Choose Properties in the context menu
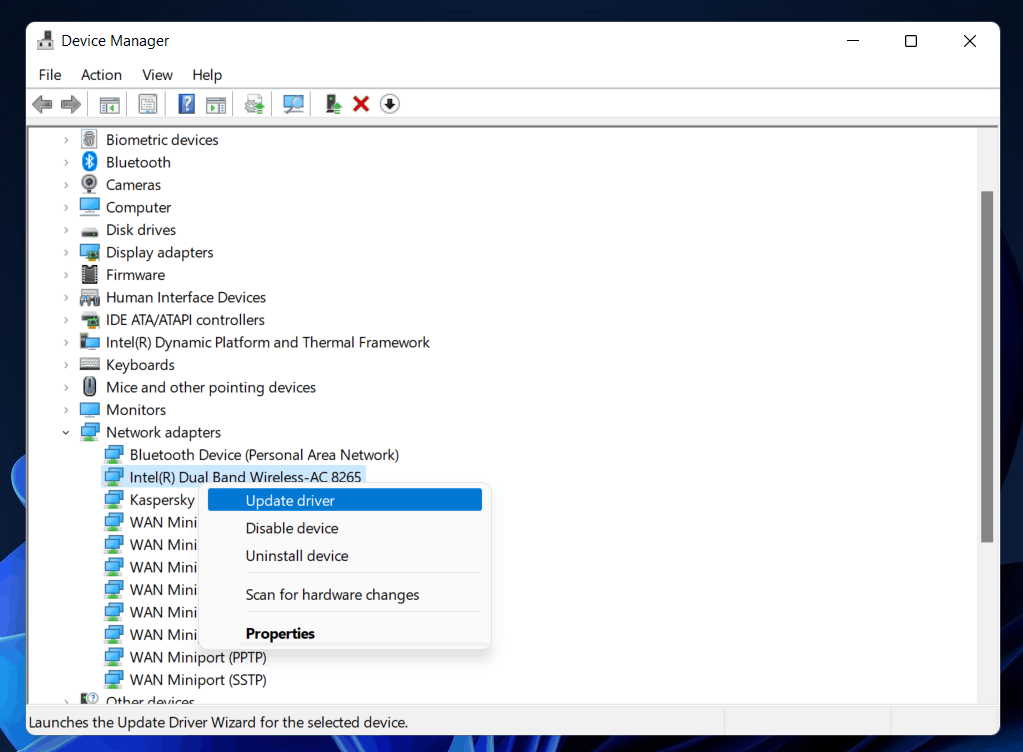 [x=280, y=634]
